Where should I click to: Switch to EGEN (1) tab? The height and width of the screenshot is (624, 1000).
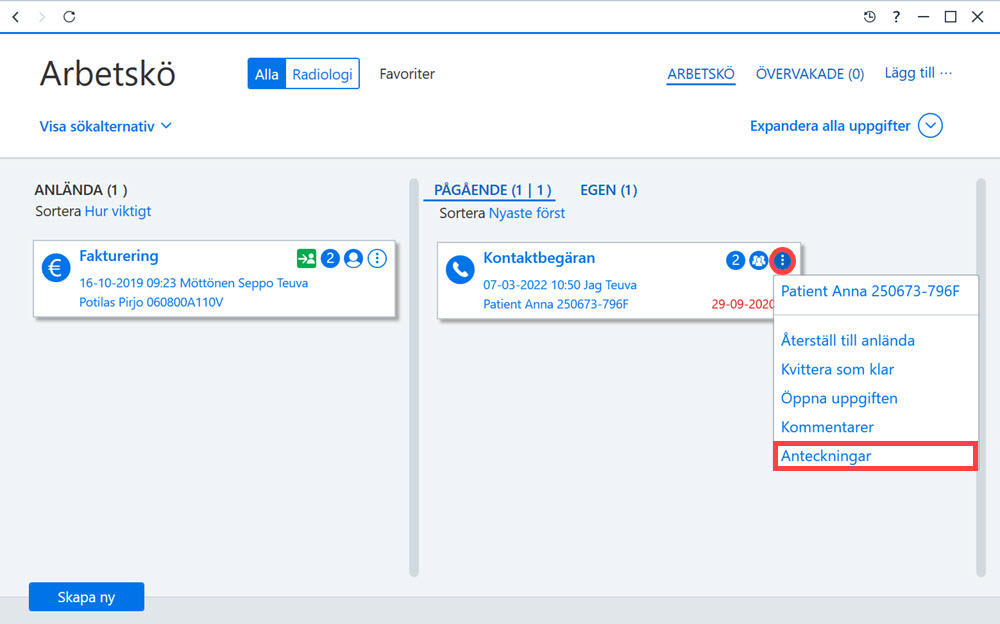608,190
